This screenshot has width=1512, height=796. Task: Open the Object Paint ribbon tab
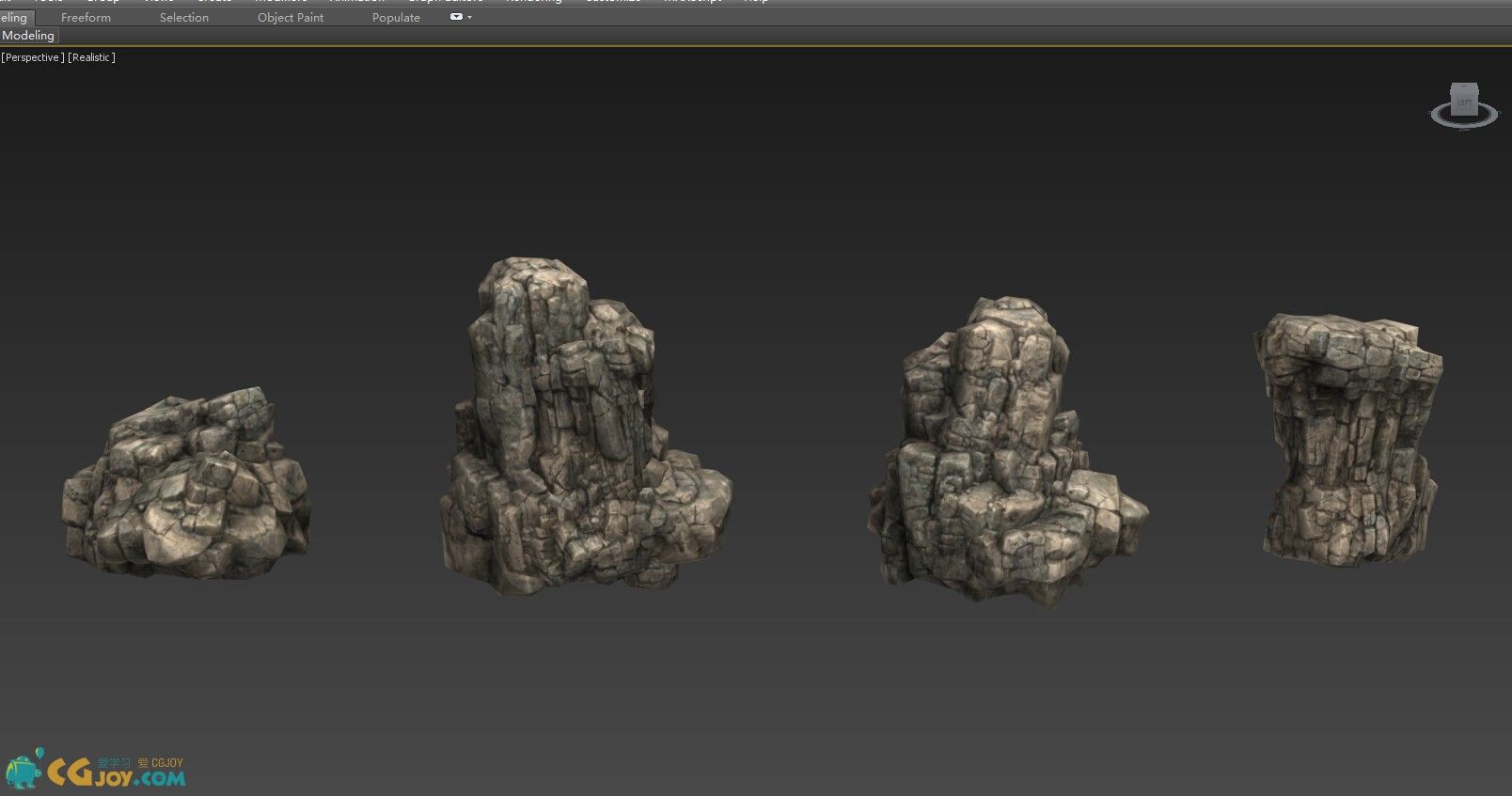point(291,18)
